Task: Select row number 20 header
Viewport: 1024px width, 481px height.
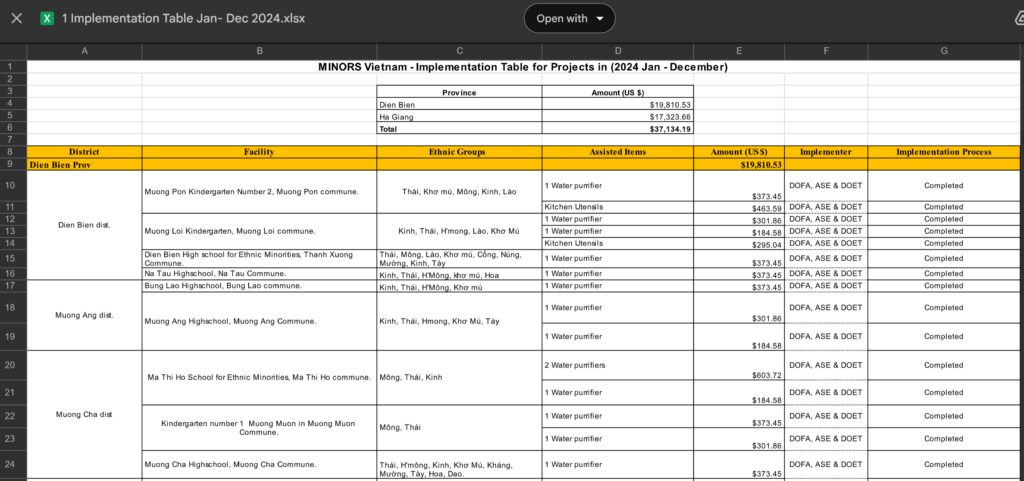Action: pyautogui.click(x=13, y=365)
